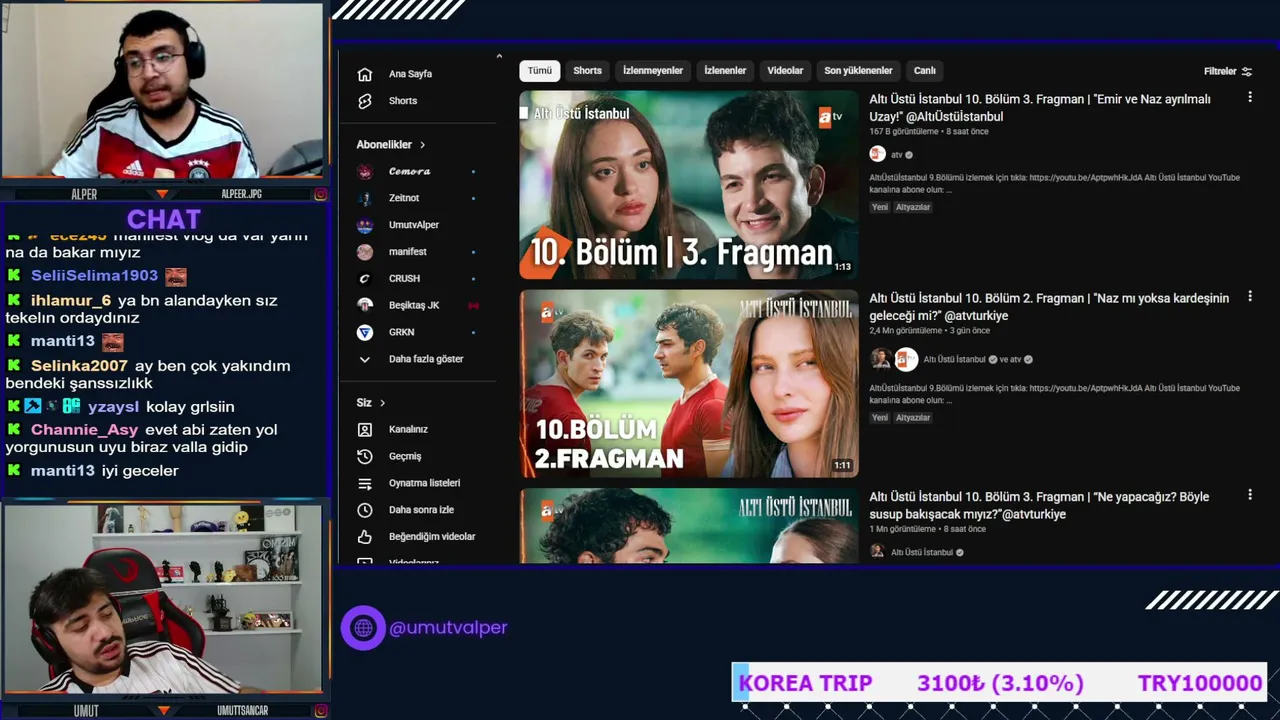Click the Altyazılar badge under the second video
The image size is (1280, 720).
click(913, 418)
